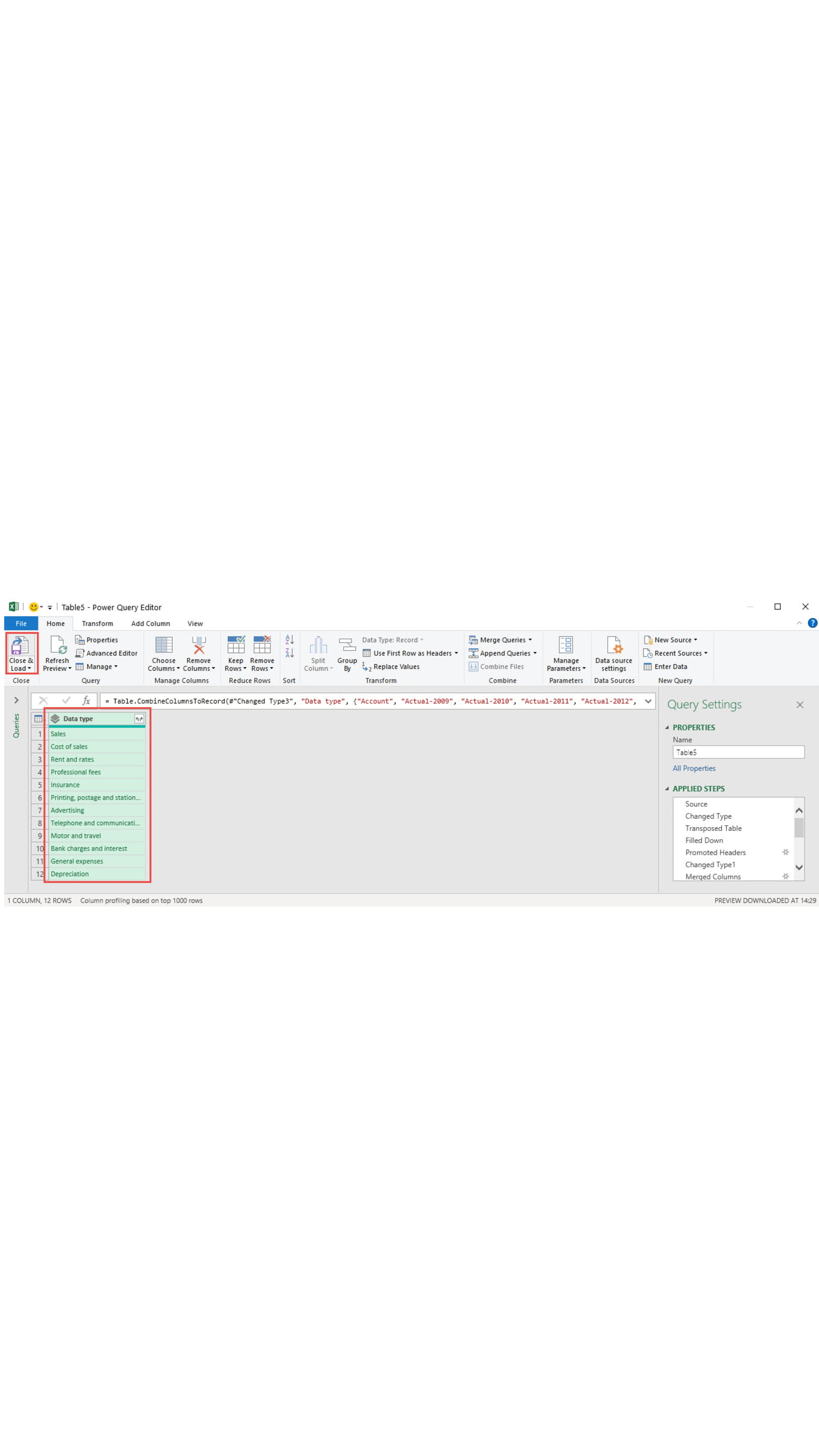Open the Advanced Editor

pos(106,653)
